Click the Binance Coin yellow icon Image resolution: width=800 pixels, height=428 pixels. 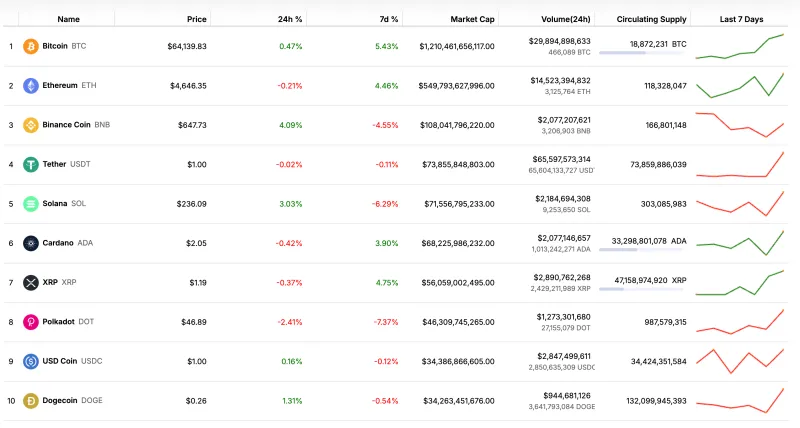click(31, 125)
